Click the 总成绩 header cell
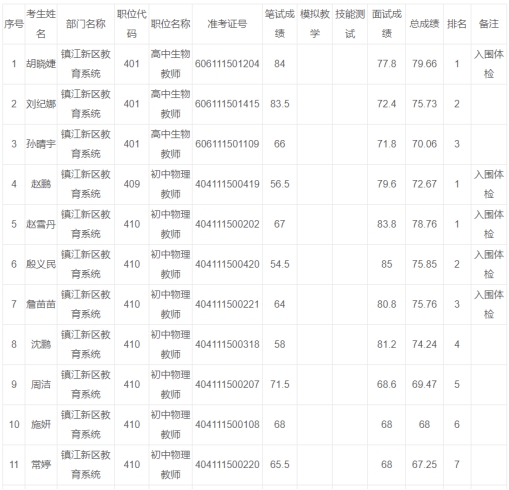 [x=424, y=24]
